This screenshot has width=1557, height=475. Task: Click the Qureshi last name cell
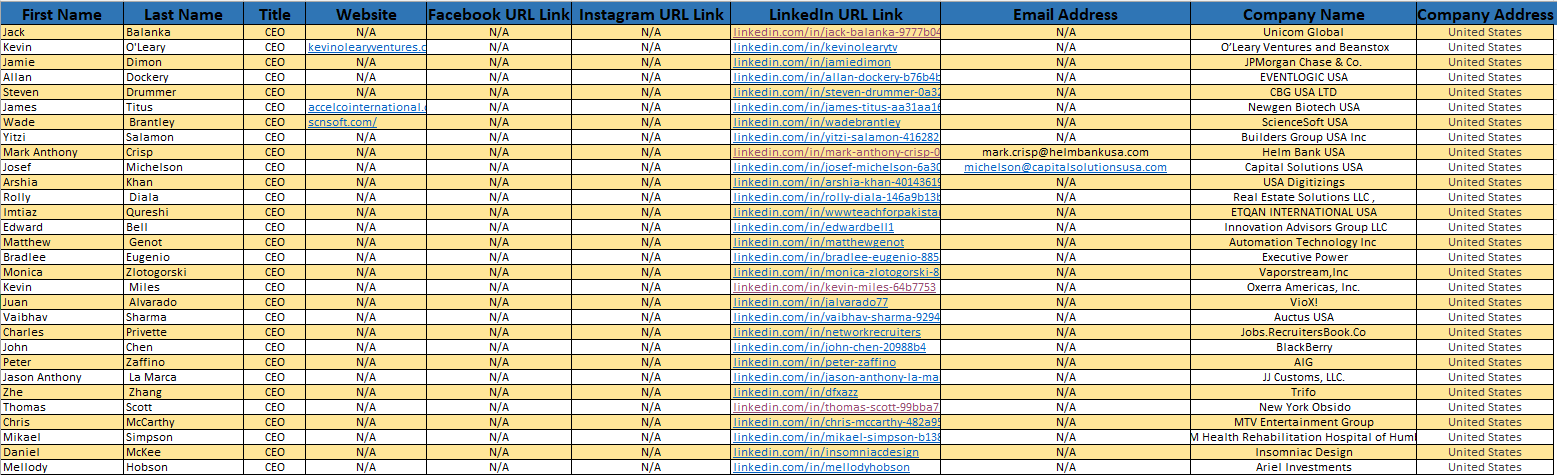(184, 212)
